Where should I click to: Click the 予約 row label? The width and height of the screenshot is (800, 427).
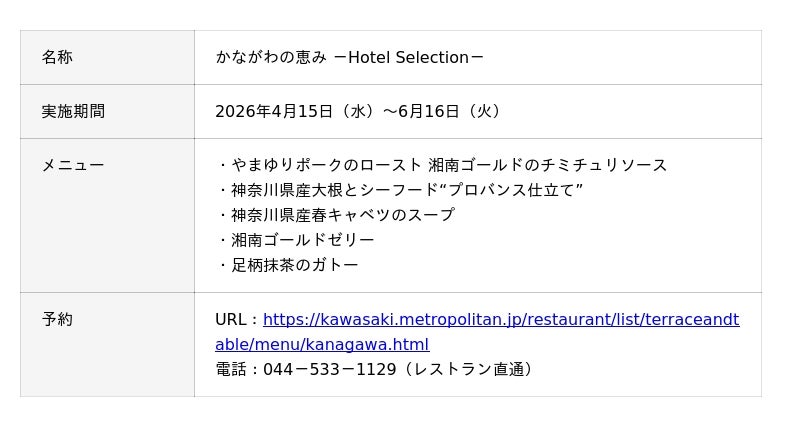pos(57,319)
